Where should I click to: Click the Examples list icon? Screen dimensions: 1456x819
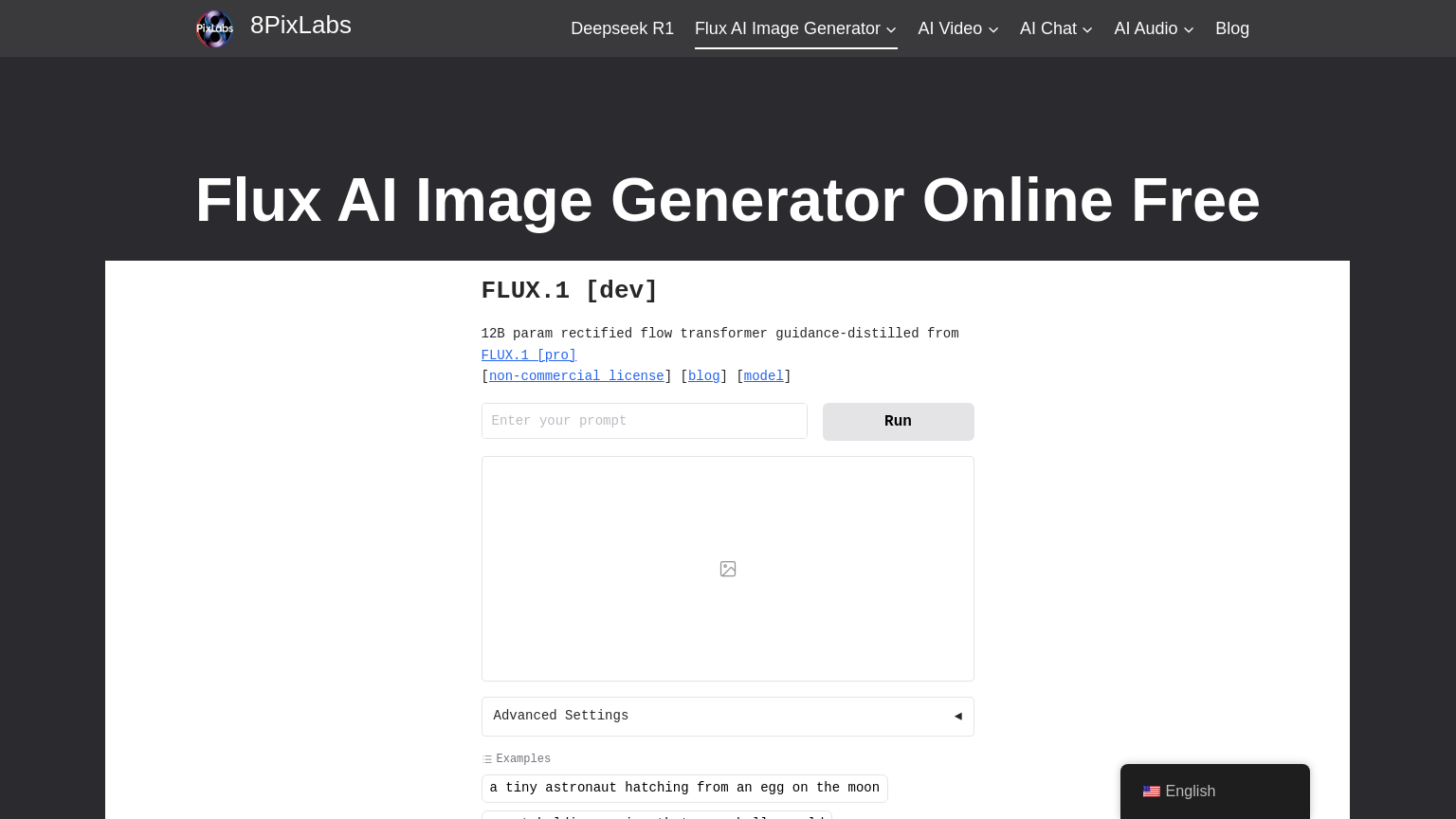pos(487,758)
